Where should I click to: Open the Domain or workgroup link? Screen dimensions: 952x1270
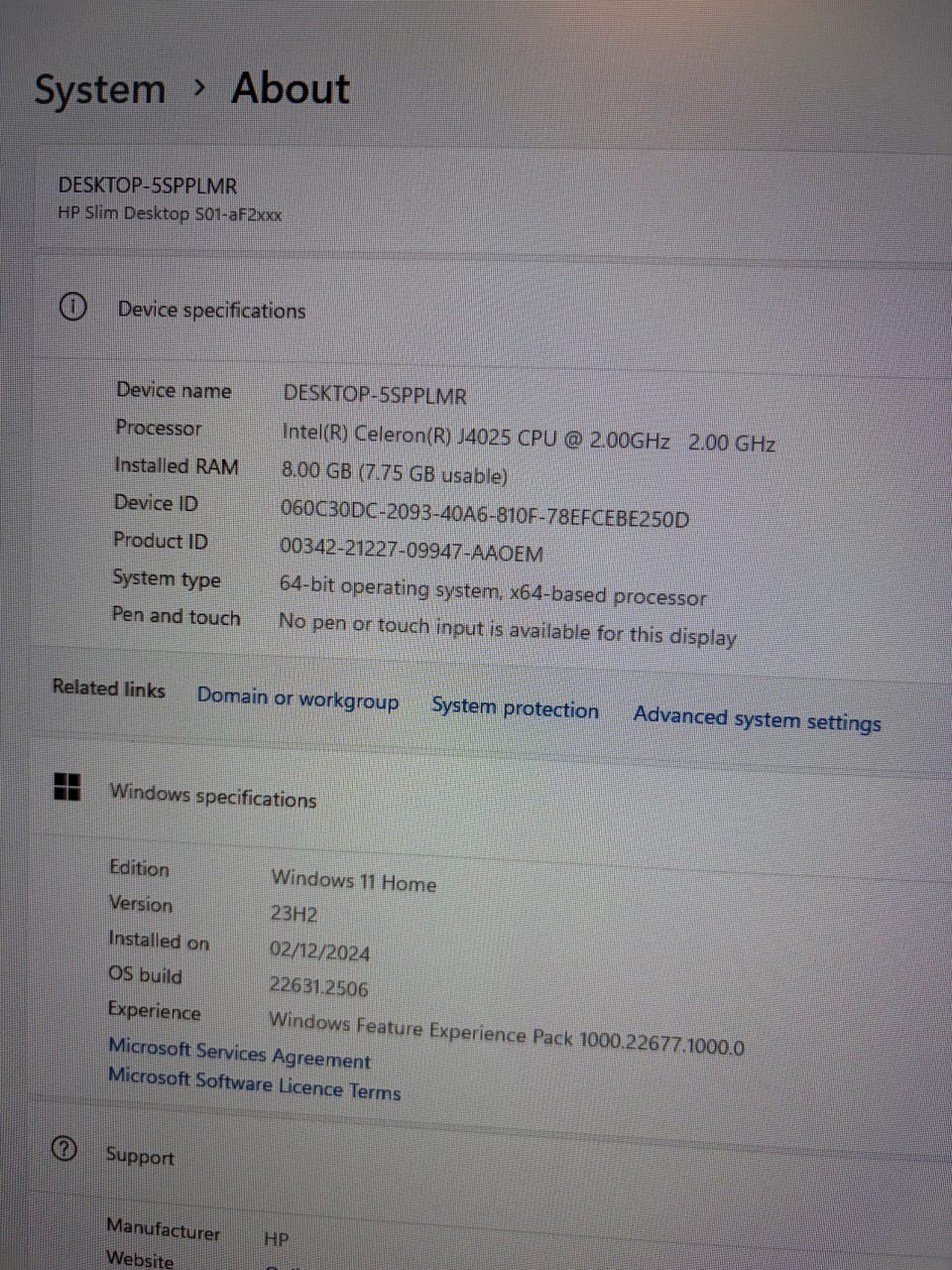(x=297, y=698)
